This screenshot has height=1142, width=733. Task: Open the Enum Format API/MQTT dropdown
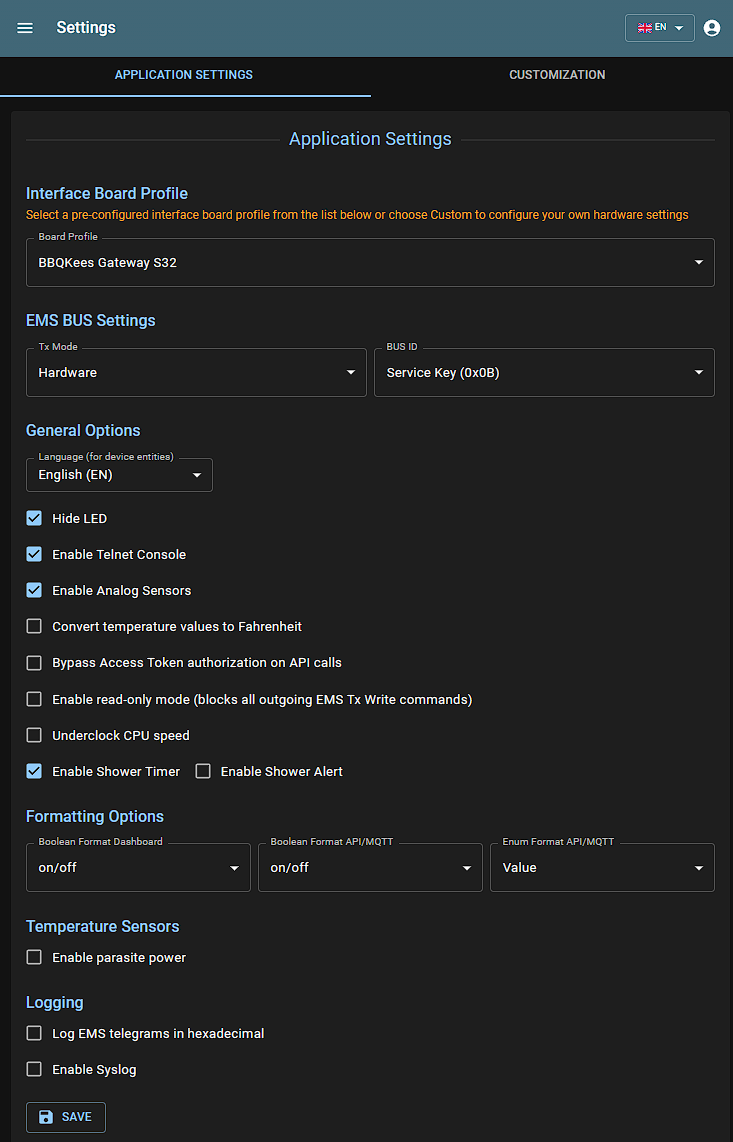602,867
